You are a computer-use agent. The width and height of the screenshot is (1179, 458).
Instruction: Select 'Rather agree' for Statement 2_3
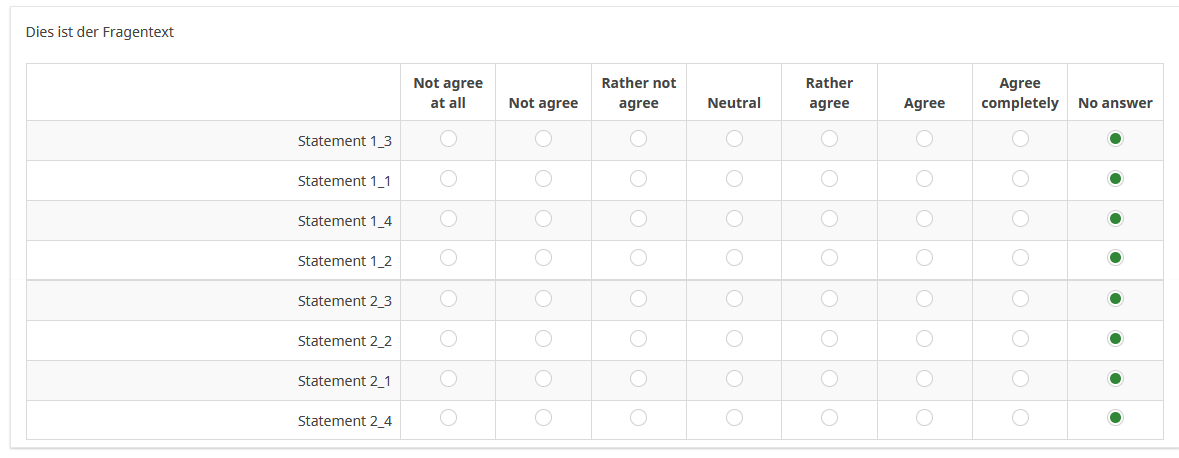click(x=829, y=299)
